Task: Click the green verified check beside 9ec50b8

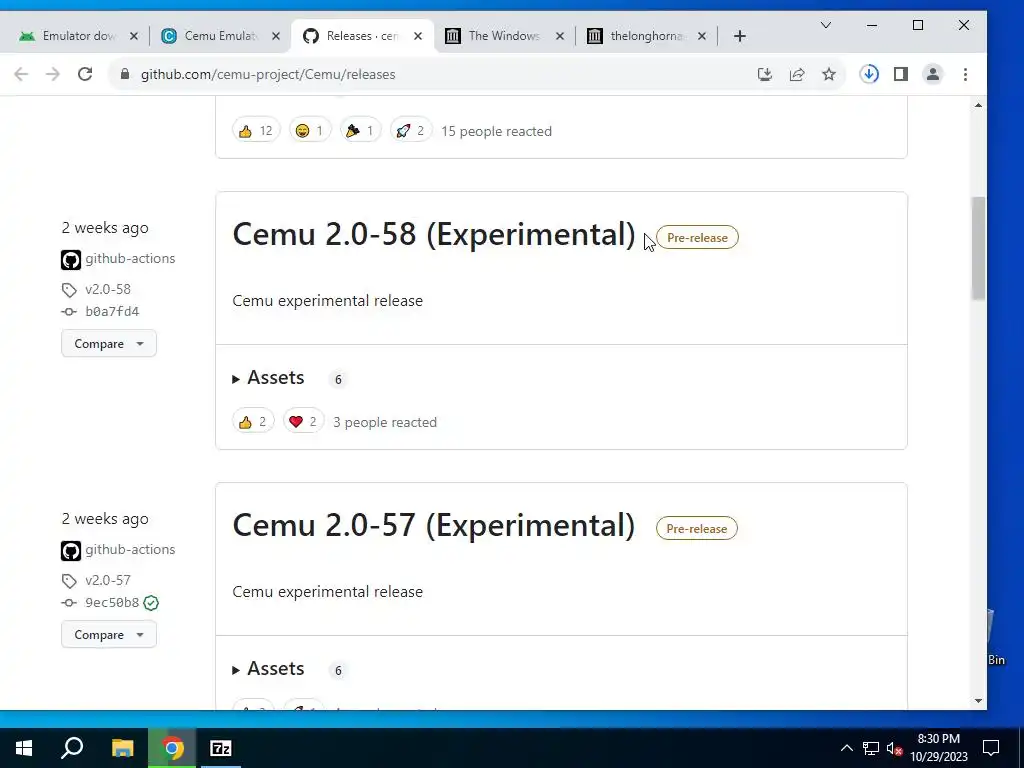Action: point(151,603)
